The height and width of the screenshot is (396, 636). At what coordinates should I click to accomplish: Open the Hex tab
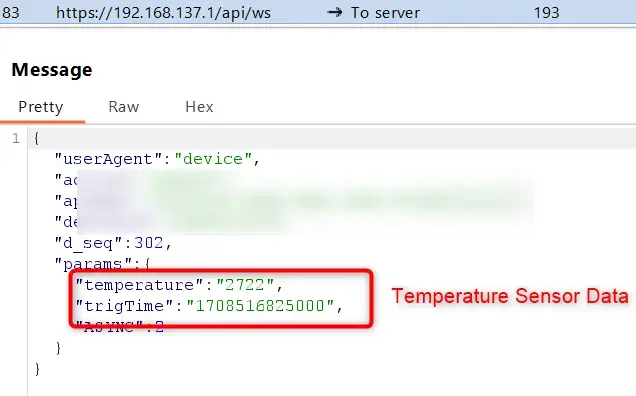[199, 107]
